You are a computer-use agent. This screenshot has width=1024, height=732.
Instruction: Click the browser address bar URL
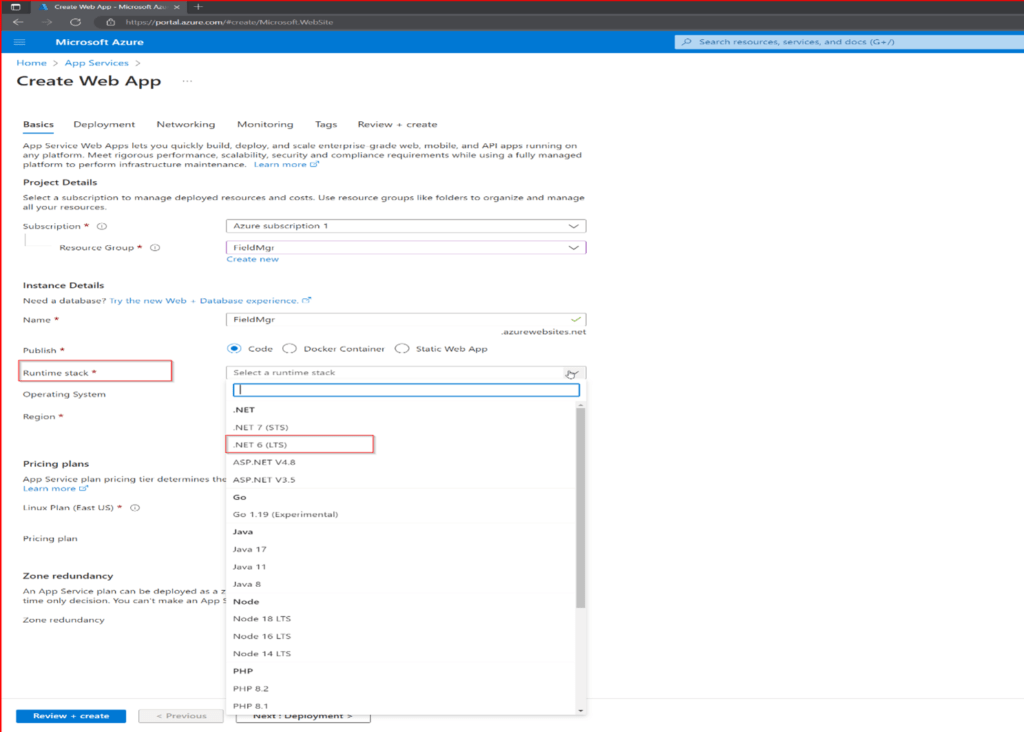[x=229, y=22]
